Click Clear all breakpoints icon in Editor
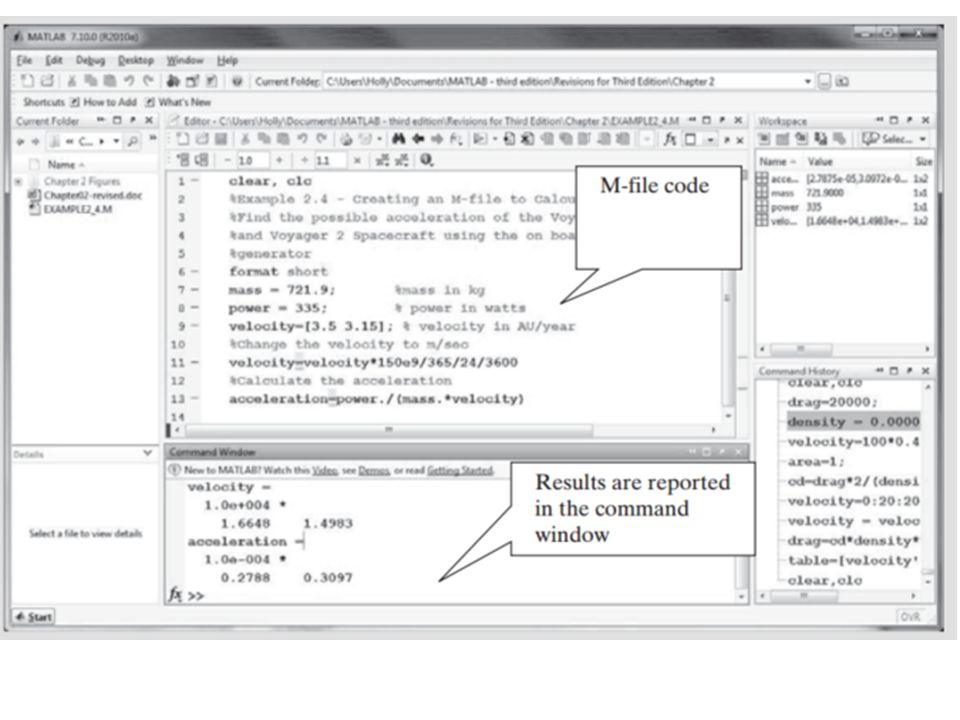Viewport: 960px width, 720px height. [x=527, y=140]
